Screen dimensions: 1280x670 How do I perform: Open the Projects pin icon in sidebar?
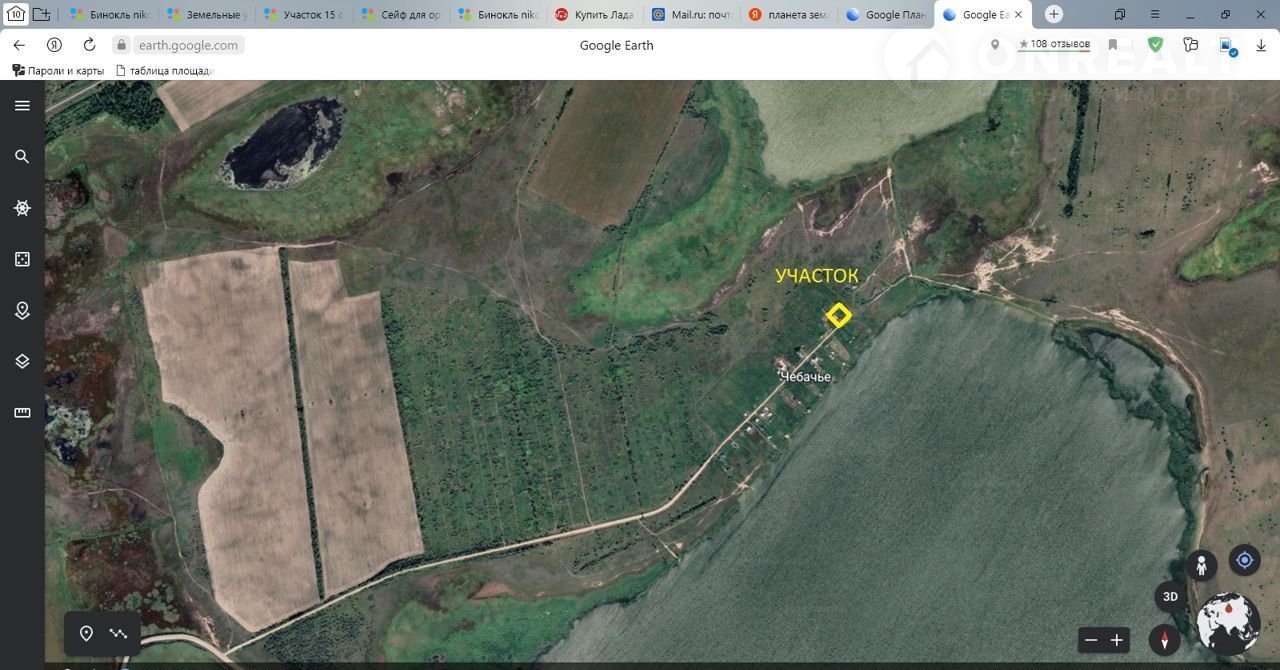tap(22, 311)
